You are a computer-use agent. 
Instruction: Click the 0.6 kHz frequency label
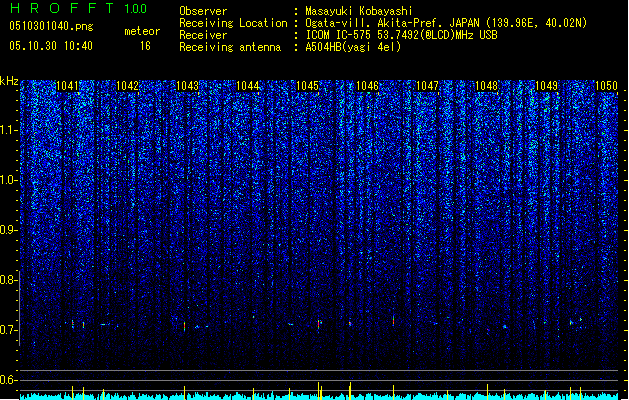tap(8, 380)
